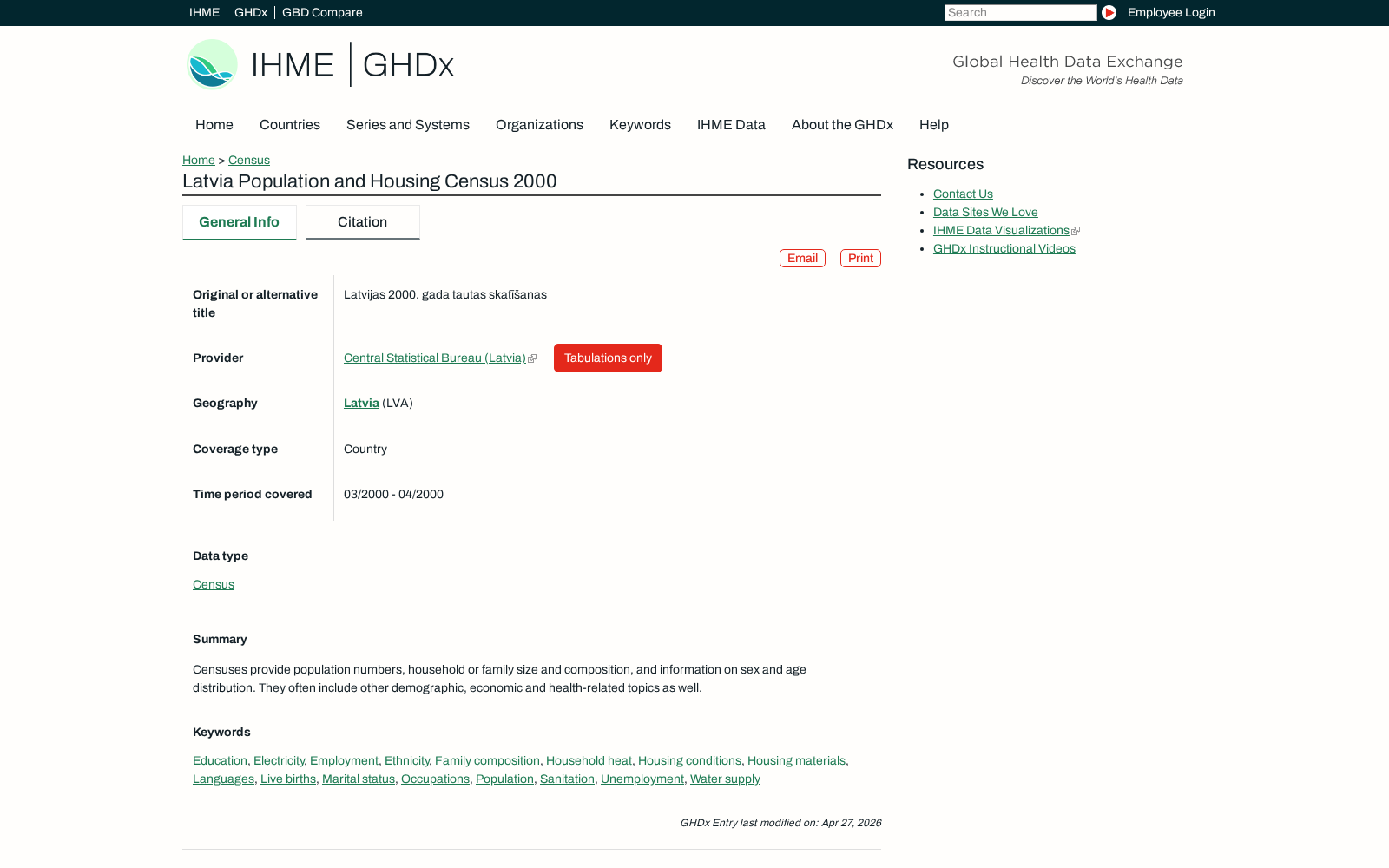Click the external link icon beside IHME Data Visualizations
The width and height of the screenshot is (1389, 868).
1076,231
